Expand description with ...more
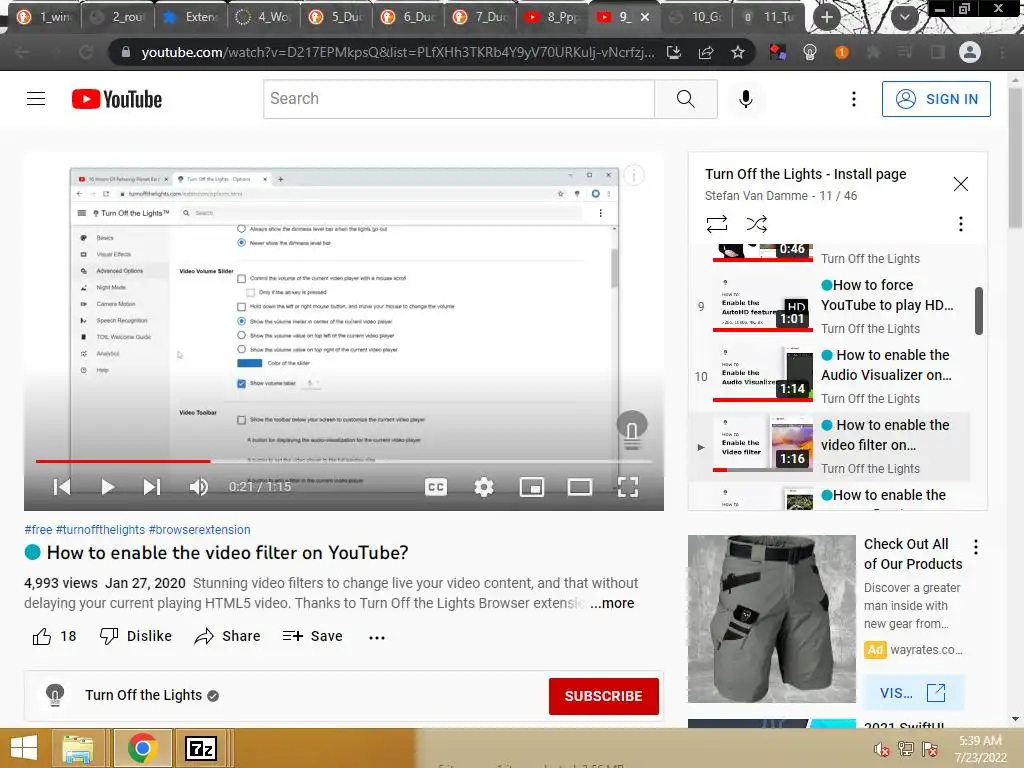This screenshot has height=768, width=1024. click(612, 603)
